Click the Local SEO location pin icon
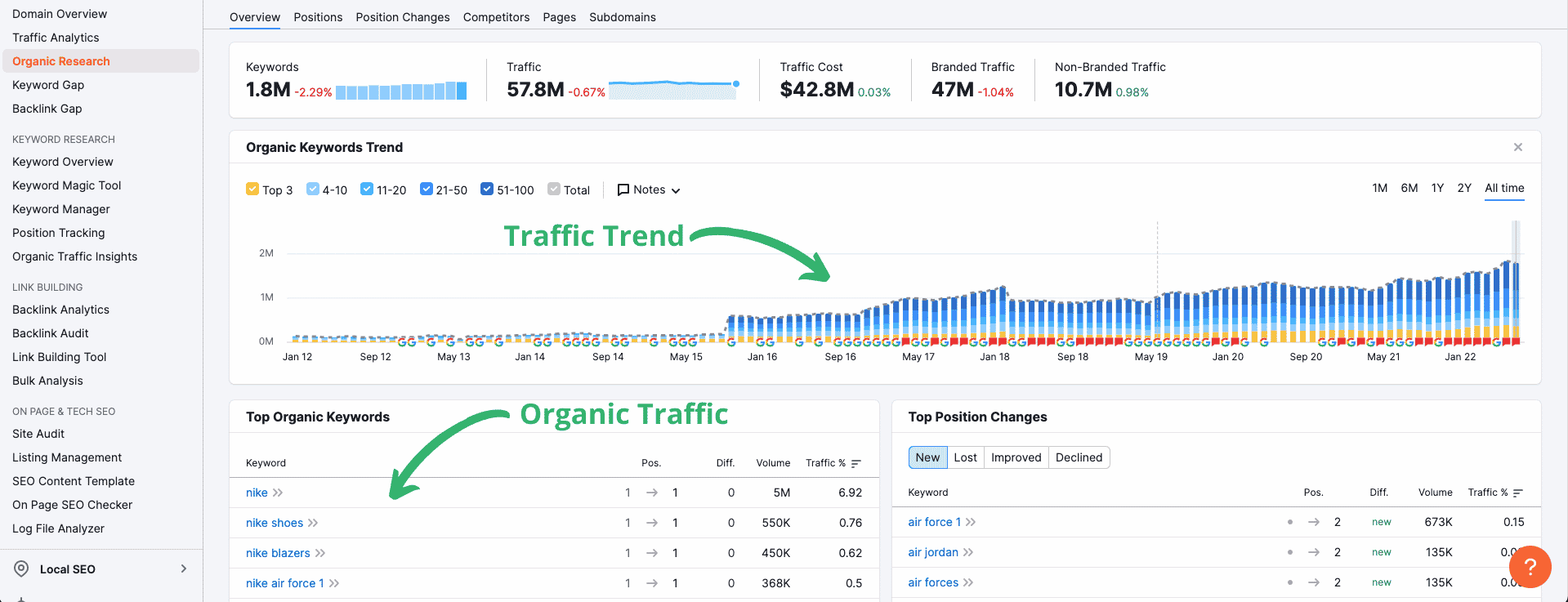Viewport: 1568px width, 602px height. 22,569
